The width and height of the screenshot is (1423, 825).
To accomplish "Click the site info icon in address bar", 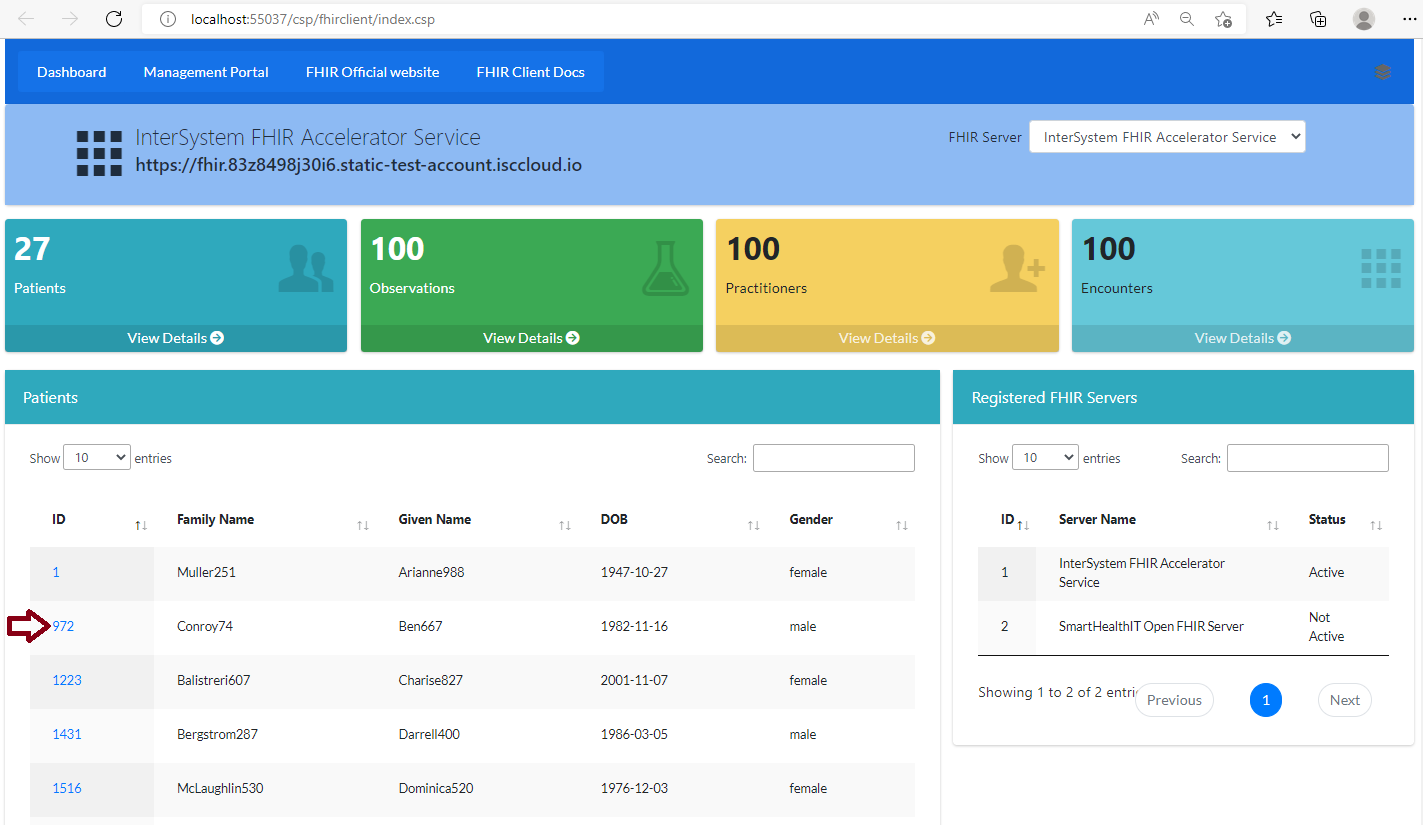I will pos(169,19).
